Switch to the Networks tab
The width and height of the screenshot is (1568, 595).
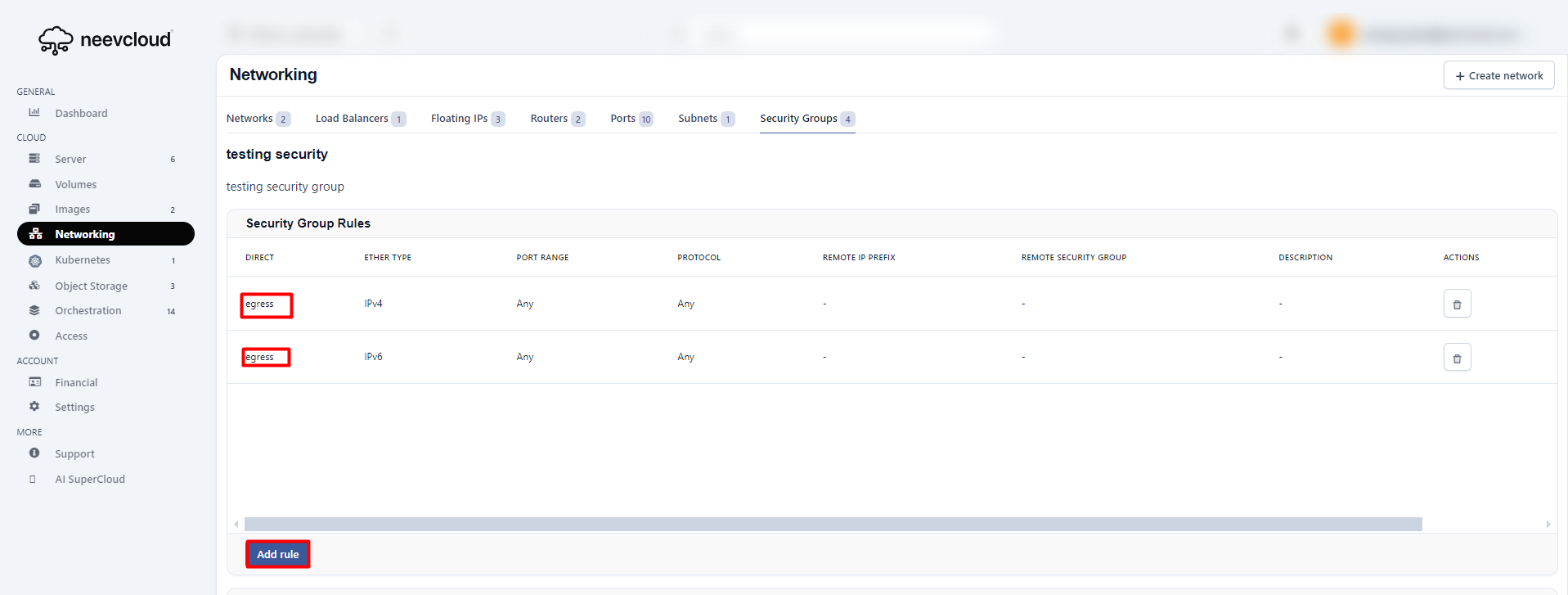pyautogui.click(x=249, y=119)
